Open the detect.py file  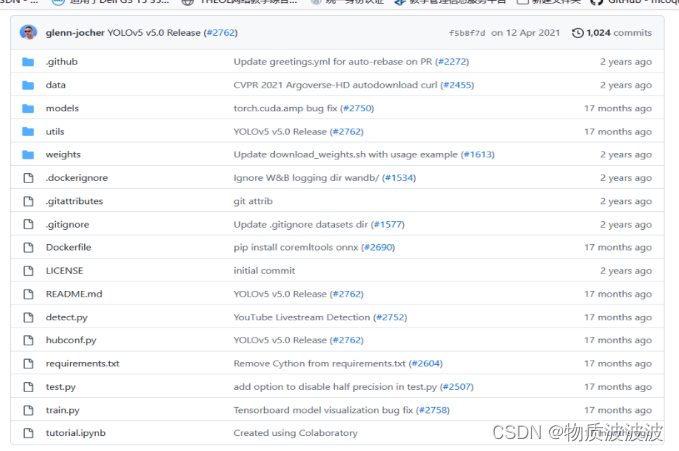(66, 318)
